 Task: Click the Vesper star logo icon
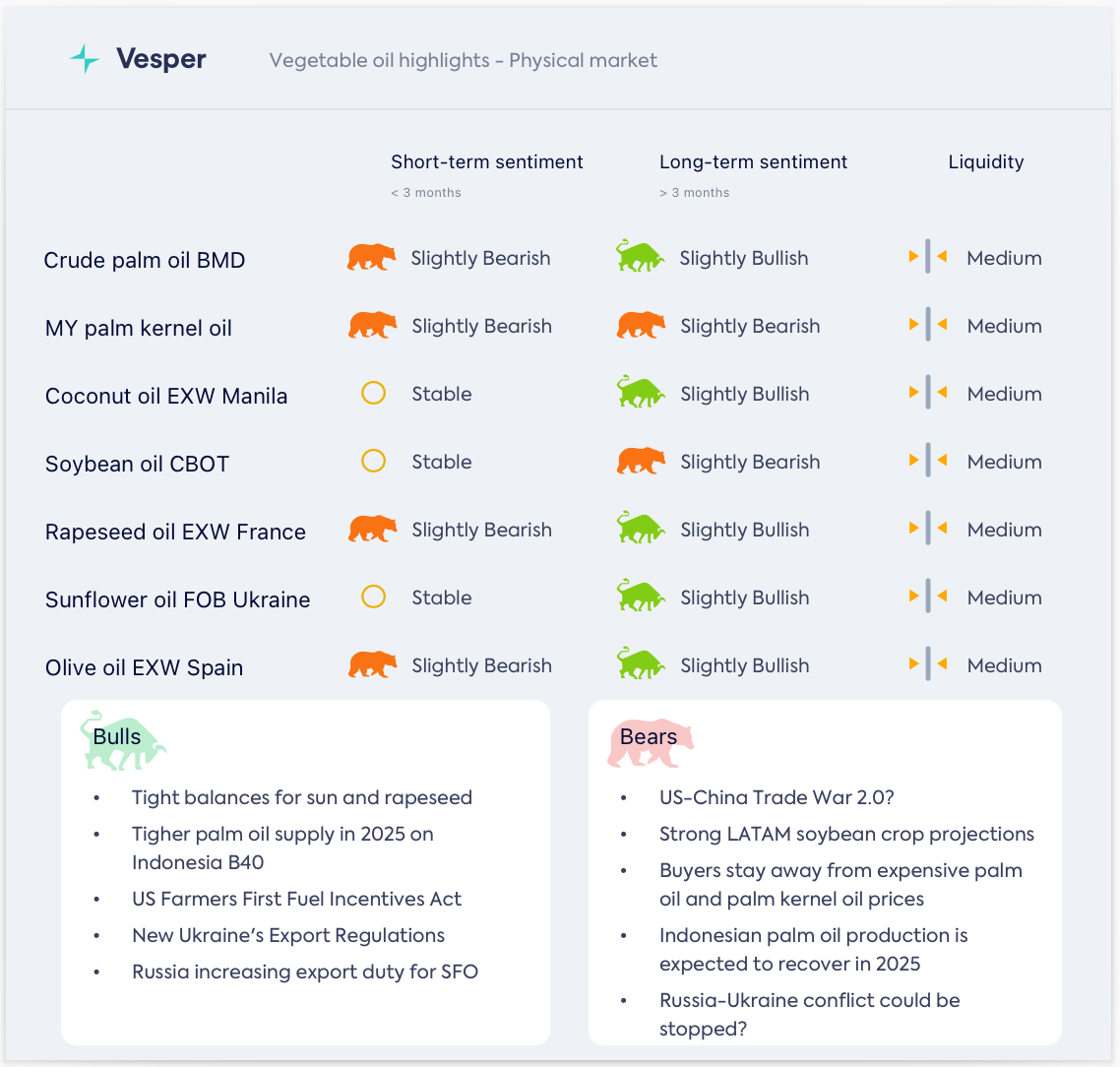point(85,59)
